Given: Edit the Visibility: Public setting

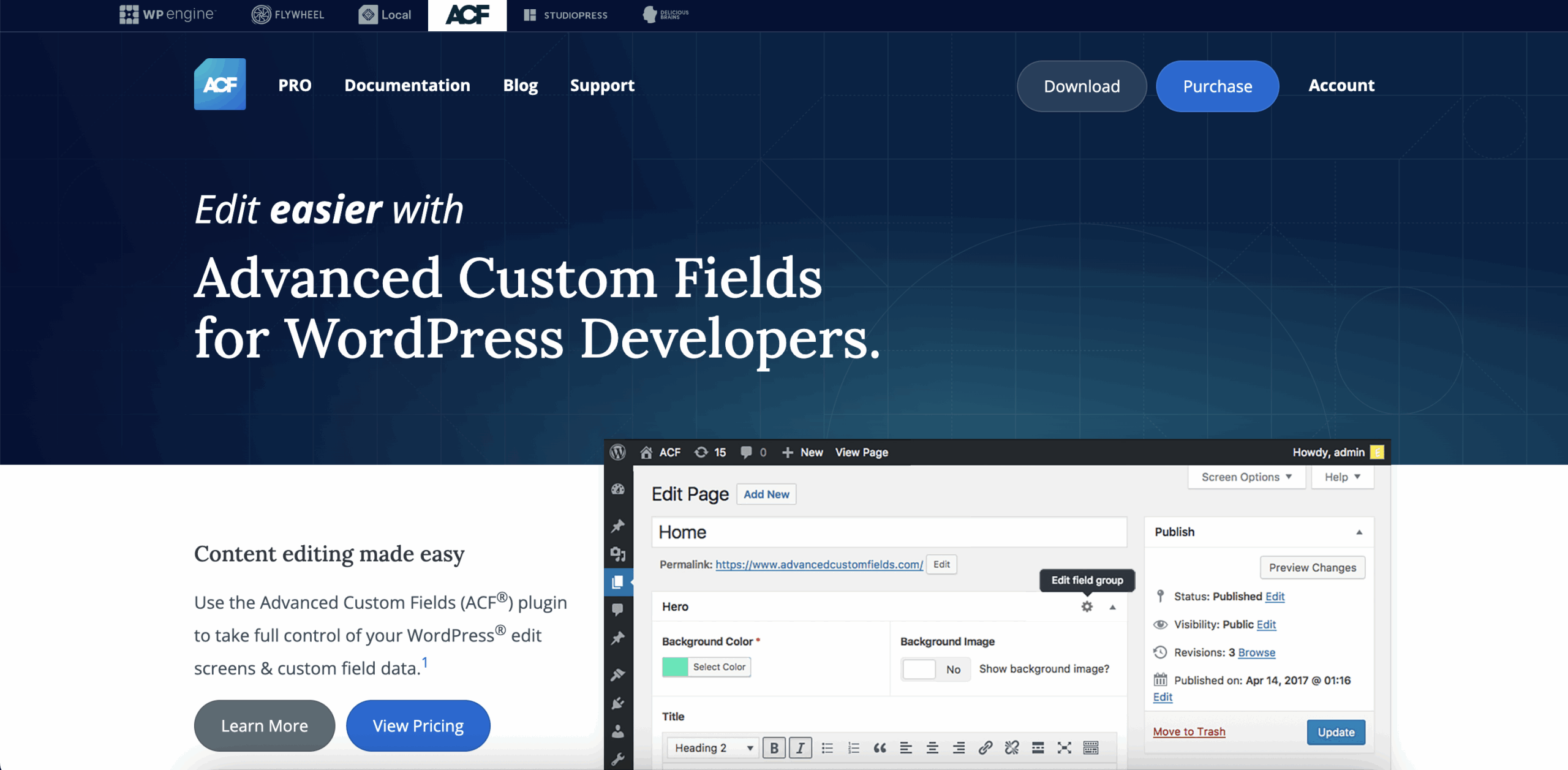Looking at the screenshot, I should [1266, 624].
